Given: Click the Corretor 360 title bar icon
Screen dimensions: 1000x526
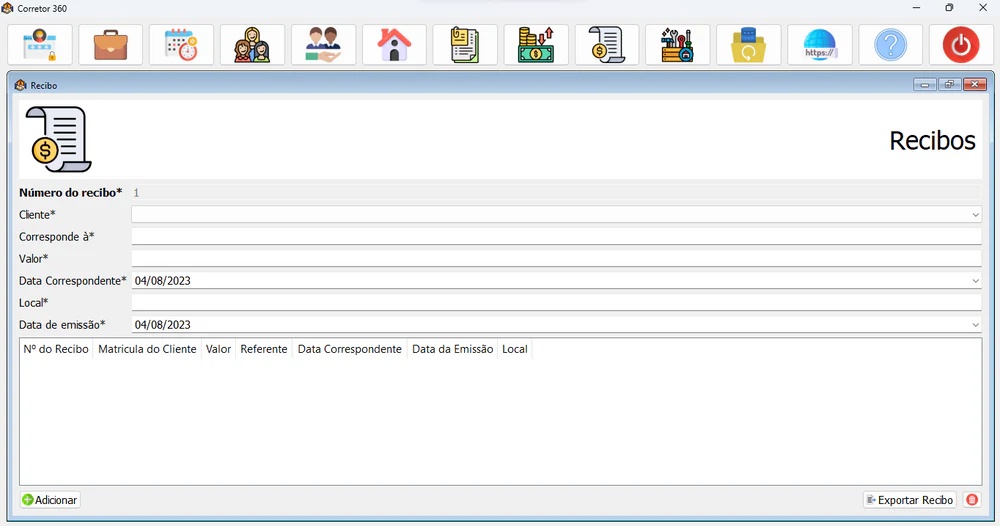Looking at the screenshot, I should pos(8,8).
